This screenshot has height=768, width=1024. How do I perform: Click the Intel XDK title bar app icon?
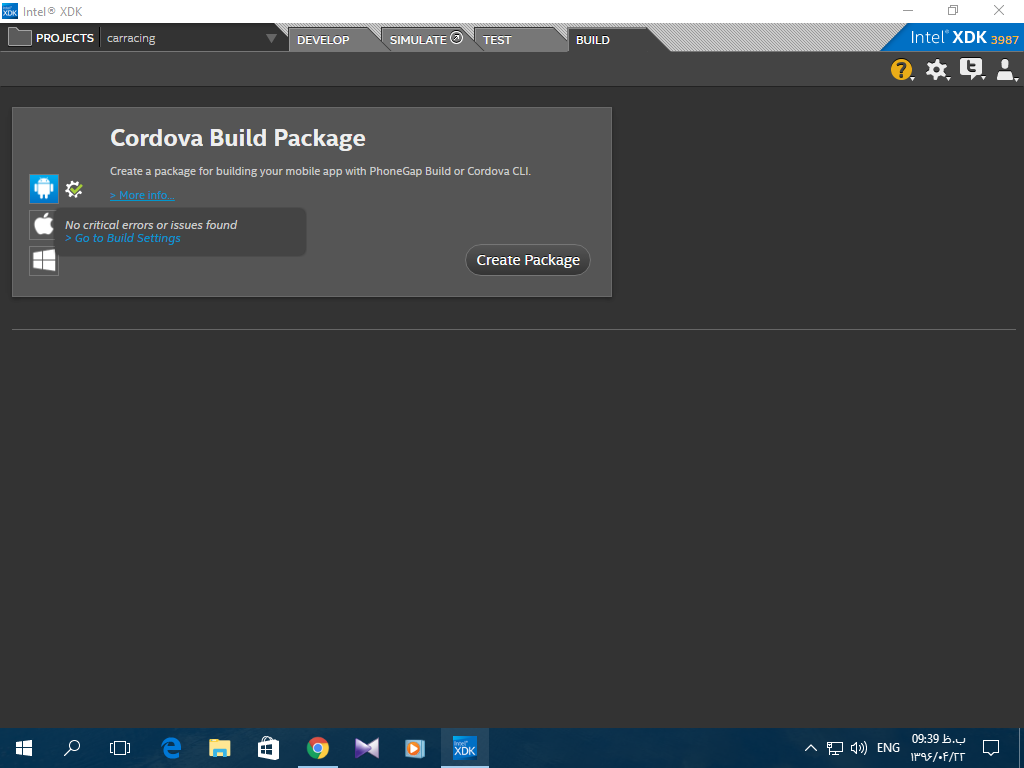[10, 11]
